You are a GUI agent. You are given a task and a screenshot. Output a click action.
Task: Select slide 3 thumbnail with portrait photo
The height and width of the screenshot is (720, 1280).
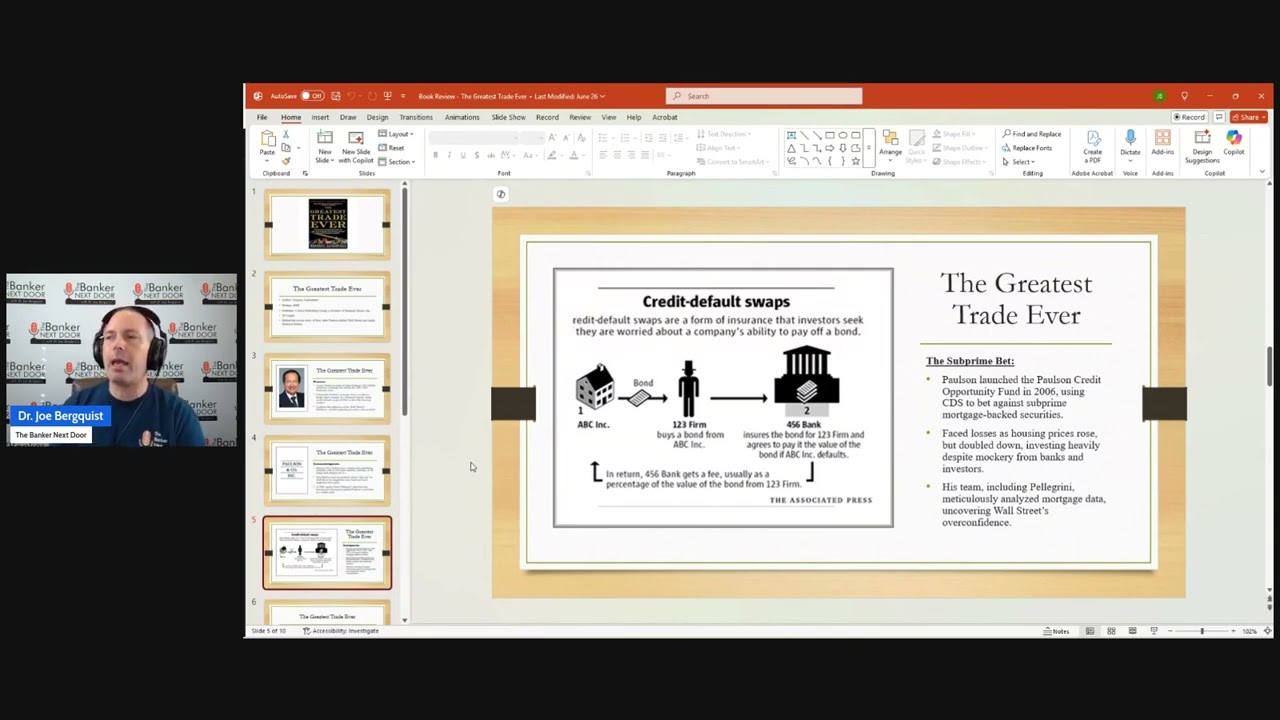tap(327, 388)
